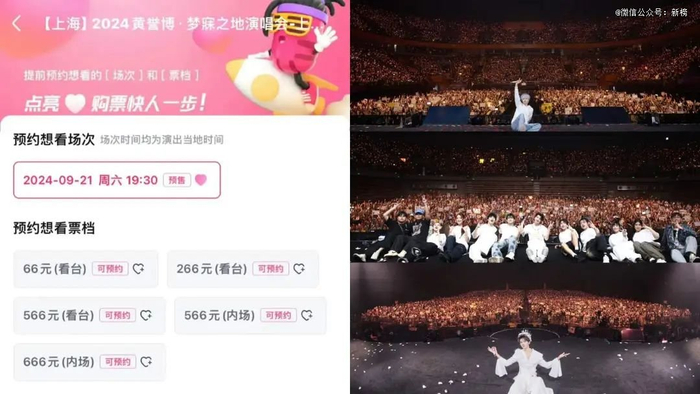700x394 pixels.
Task: Select the 666元 (内场) ticket tier
Action: 89,361
